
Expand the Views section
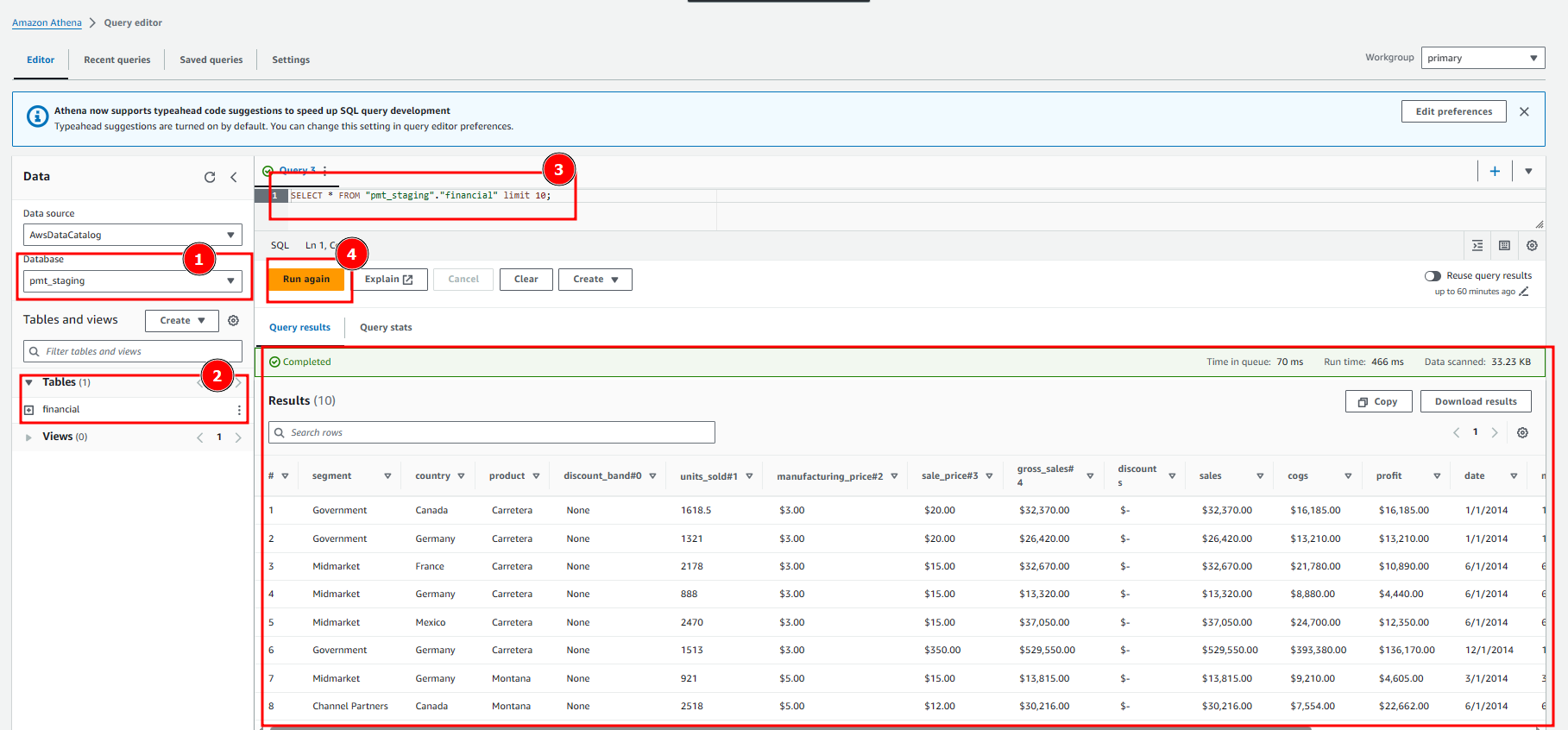(28, 437)
